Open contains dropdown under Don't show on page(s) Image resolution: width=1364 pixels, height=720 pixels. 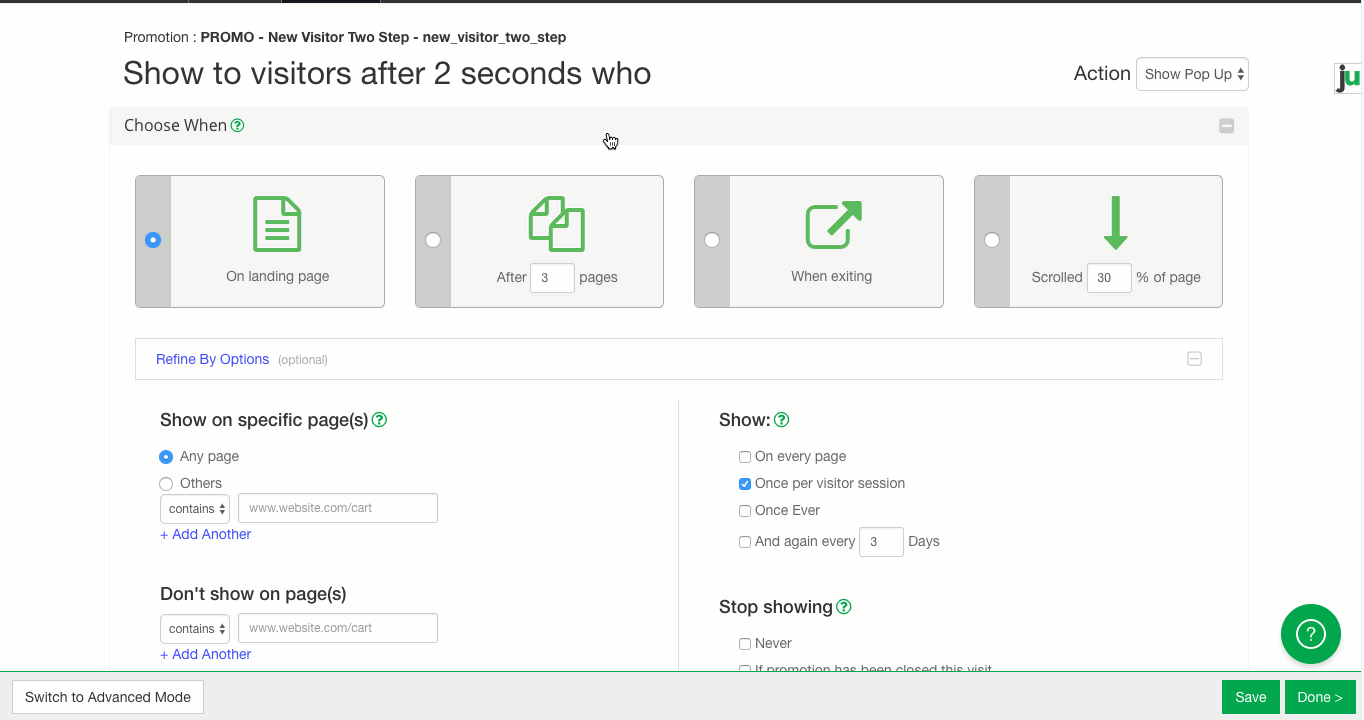(195, 629)
